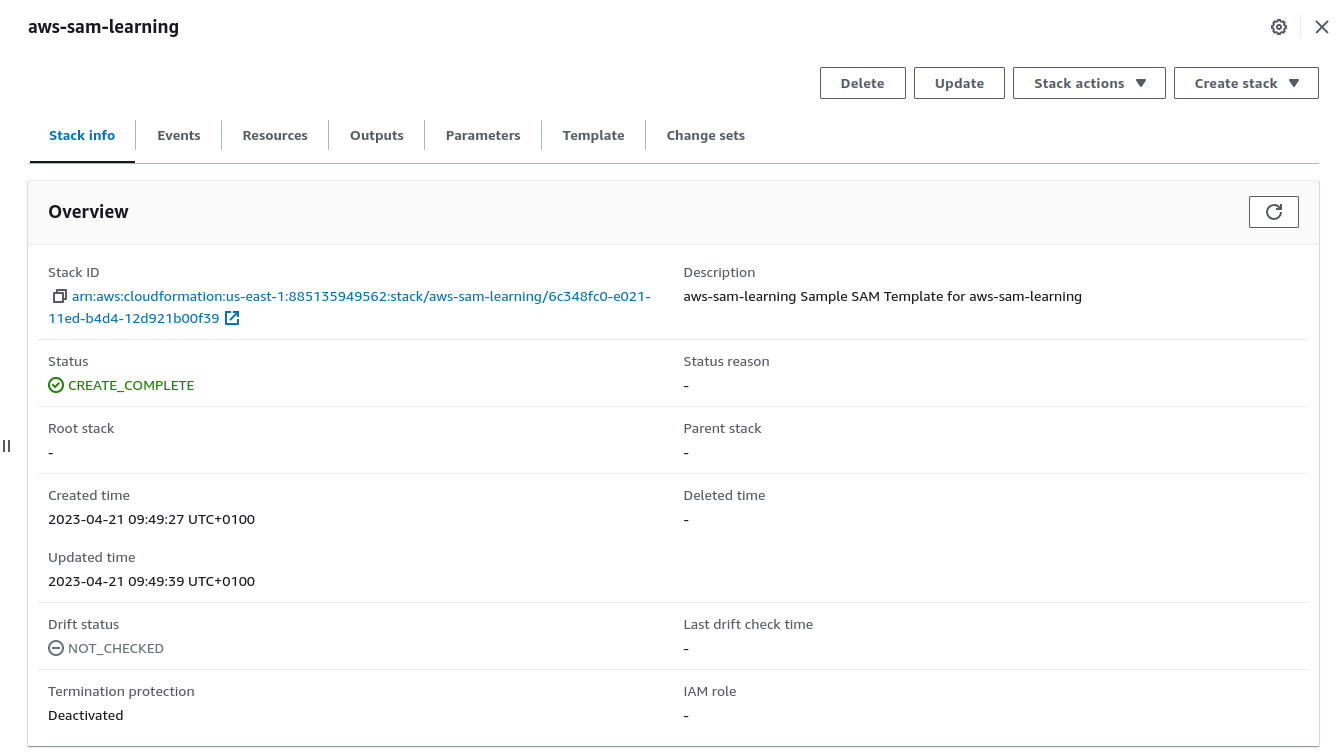
Task: Open stack ARN external link icon
Action: pos(232,319)
